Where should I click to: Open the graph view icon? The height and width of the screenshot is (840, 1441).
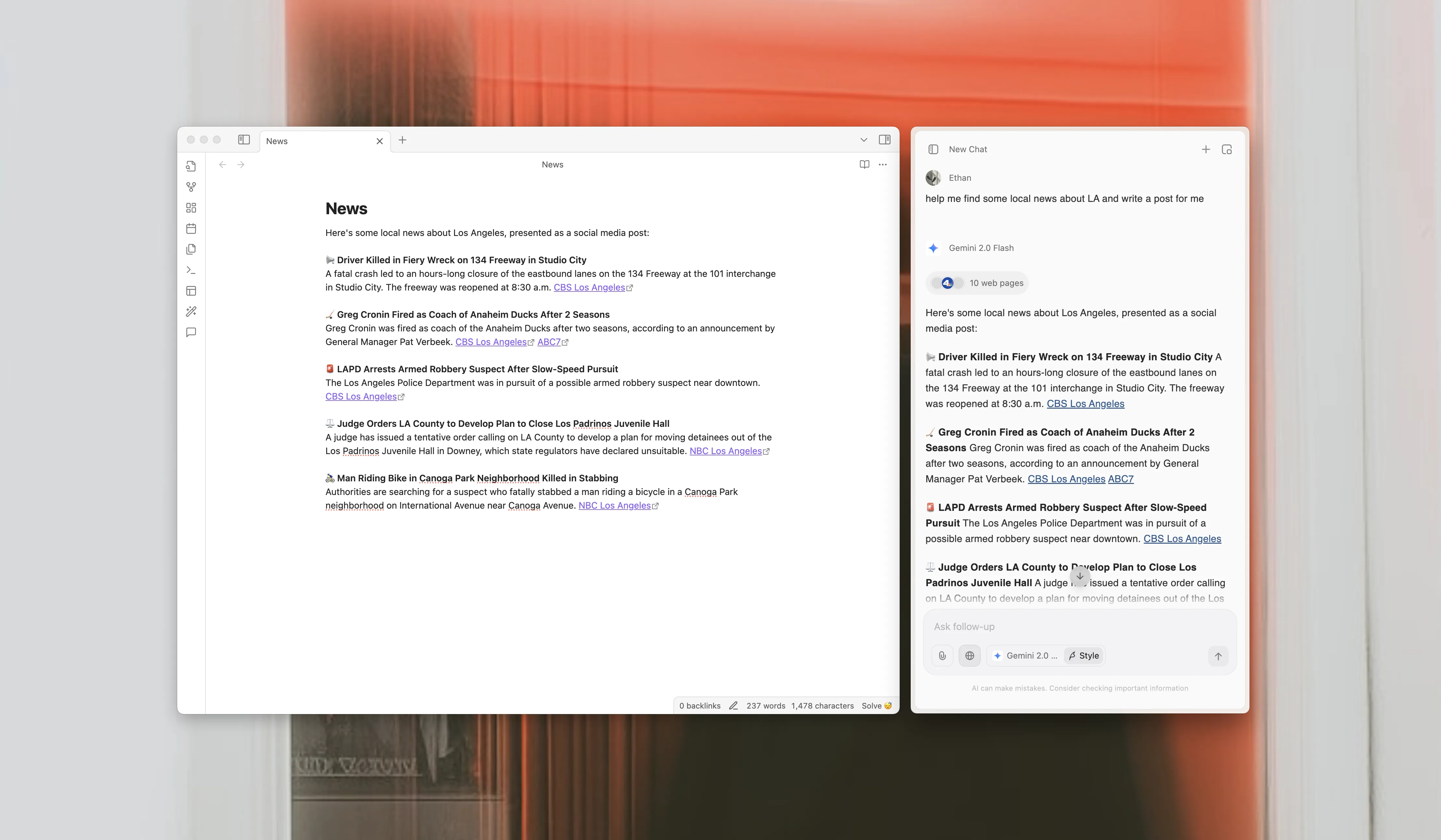click(191, 187)
